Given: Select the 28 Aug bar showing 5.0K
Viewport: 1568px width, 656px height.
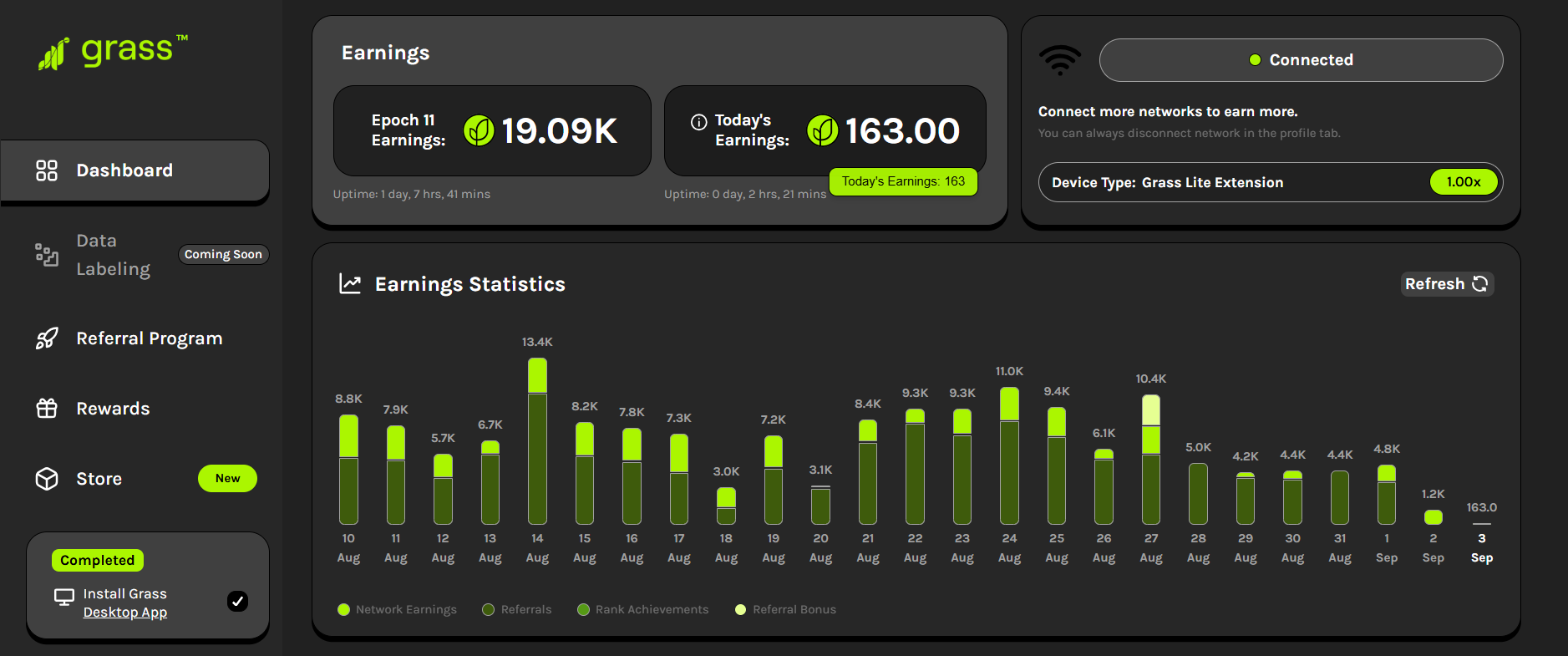Looking at the screenshot, I should [x=1198, y=494].
